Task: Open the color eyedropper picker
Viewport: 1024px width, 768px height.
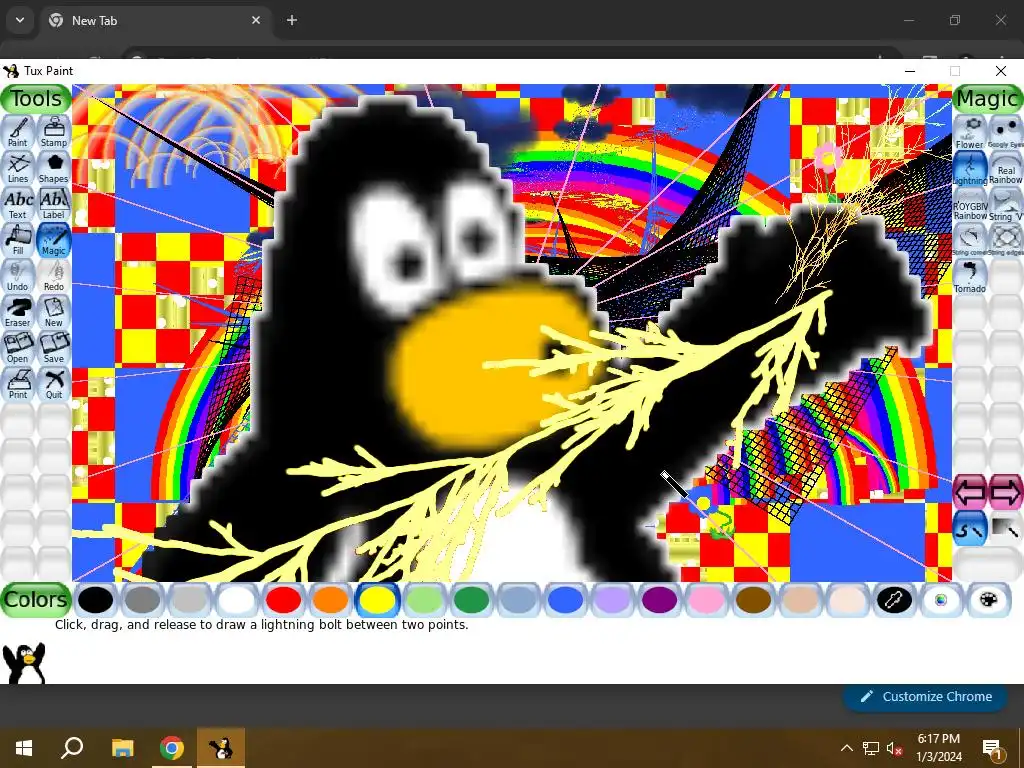Action: pyautogui.click(x=894, y=600)
